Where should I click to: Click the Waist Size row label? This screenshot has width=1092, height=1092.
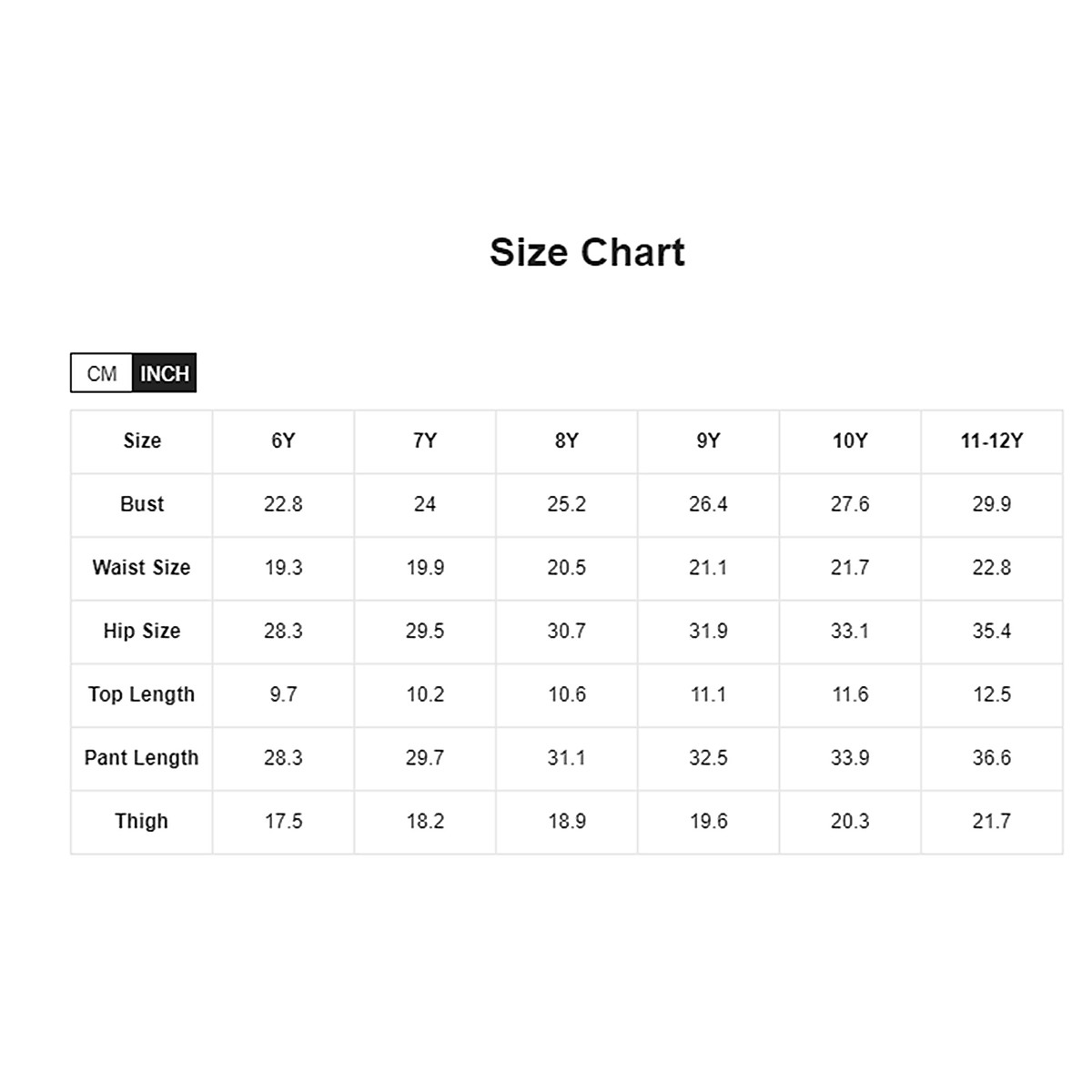coord(142,568)
